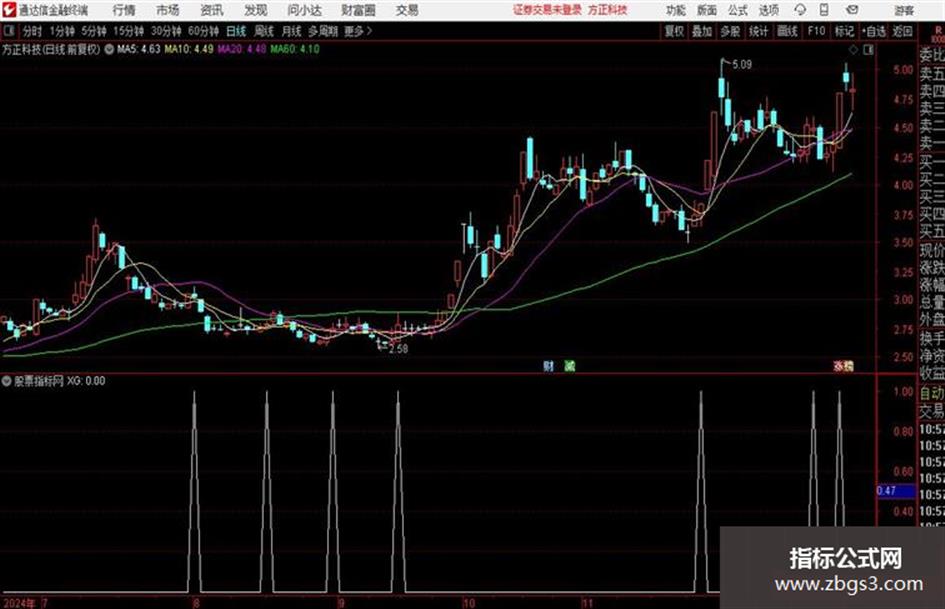Click the 标记 mark toolbar button

tap(844, 31)
